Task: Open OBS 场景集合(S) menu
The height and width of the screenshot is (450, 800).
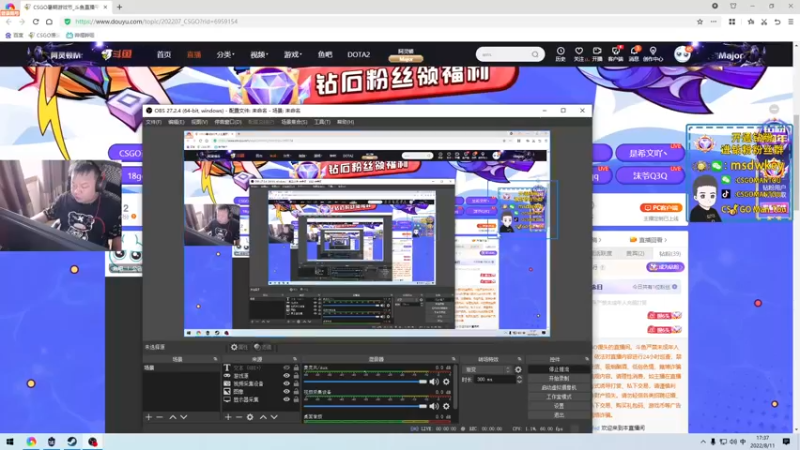Action: pyautogui.click(x=294, y=122)
